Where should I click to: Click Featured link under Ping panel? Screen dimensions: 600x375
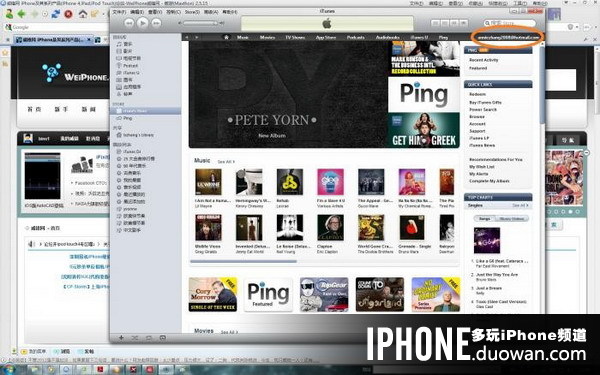[478, 68]
